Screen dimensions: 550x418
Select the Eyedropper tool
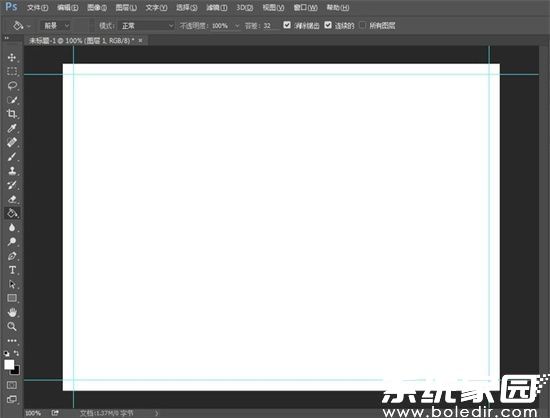click(x=12, y=128)
